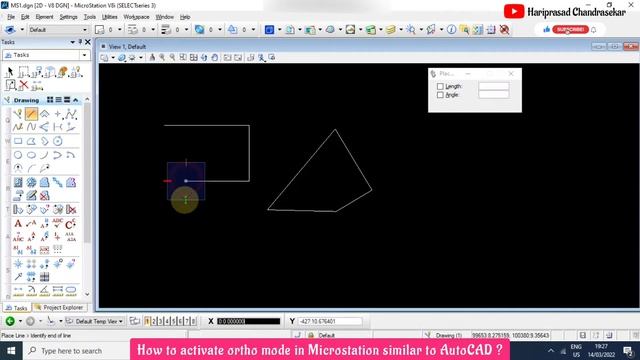Select the Place Line tool

(x=31, y=114)
